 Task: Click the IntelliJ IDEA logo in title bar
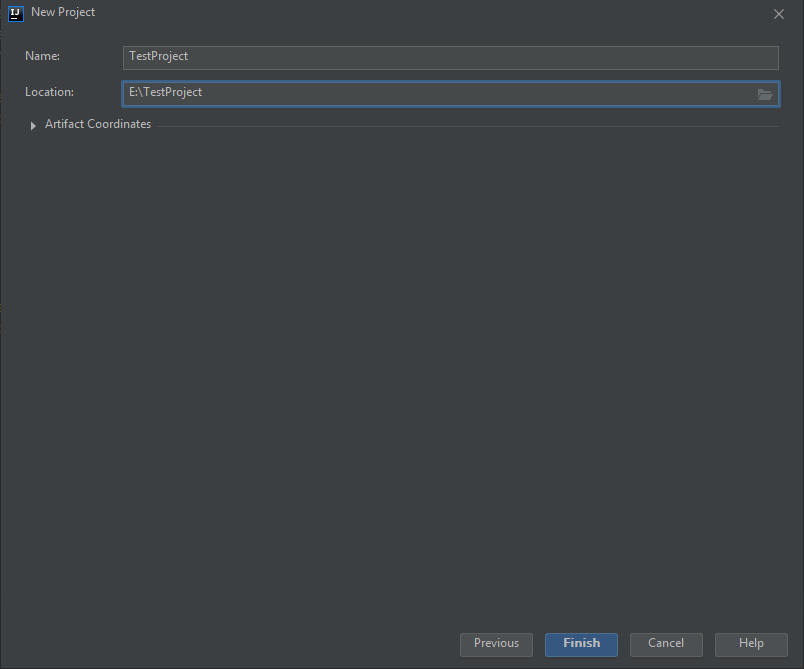(15, 13)
